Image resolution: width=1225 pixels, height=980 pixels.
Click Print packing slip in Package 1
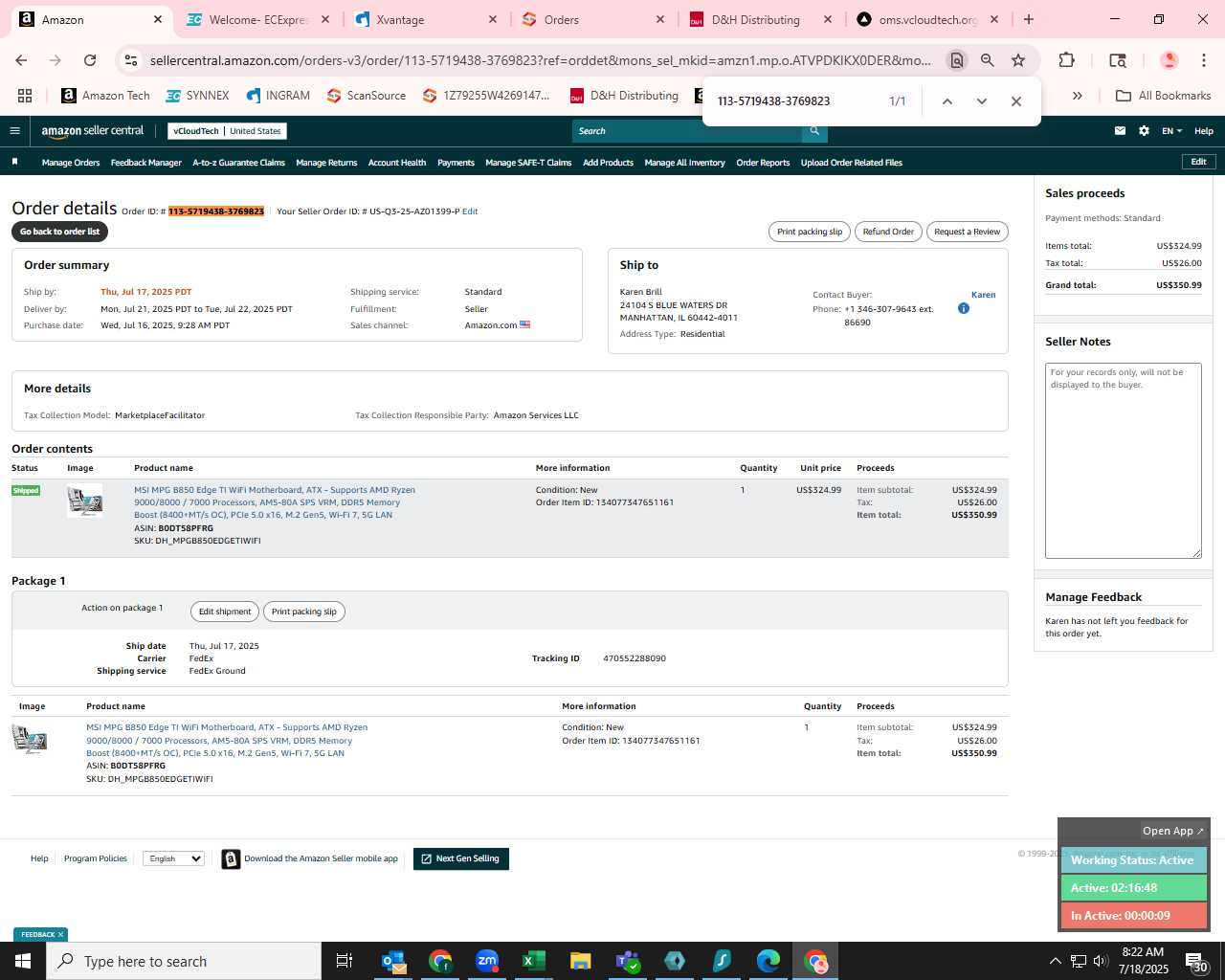[x=303, y=612]
